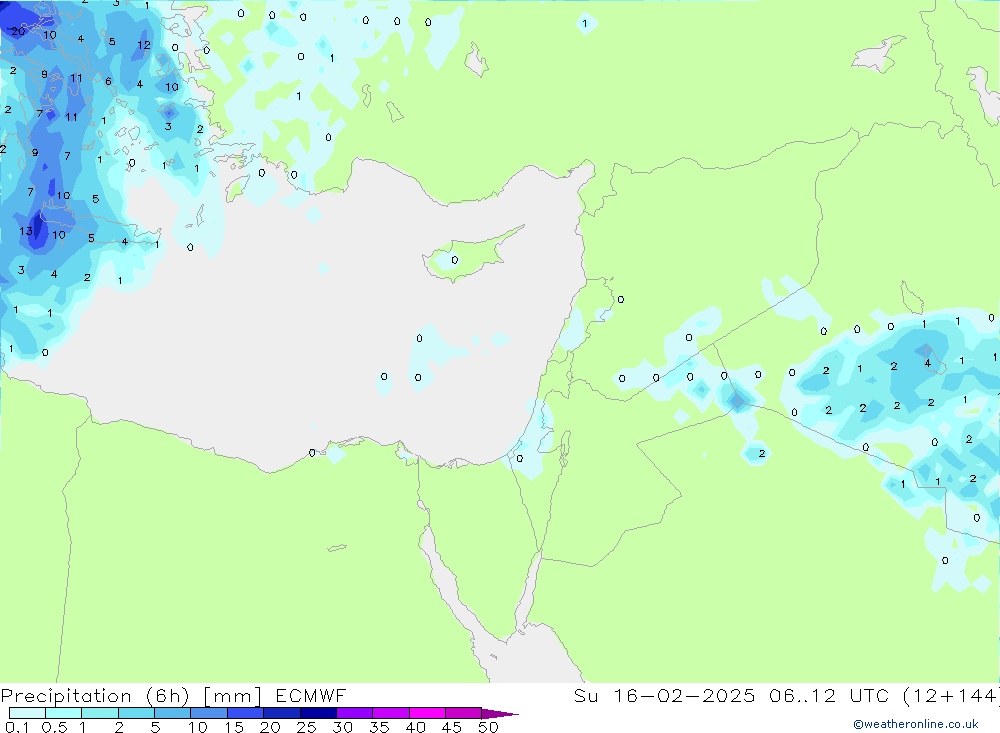Pick the 15 to 20 mm legend swatch
The height and width of the screenshot is (733, 1000).
pos(246,713)
